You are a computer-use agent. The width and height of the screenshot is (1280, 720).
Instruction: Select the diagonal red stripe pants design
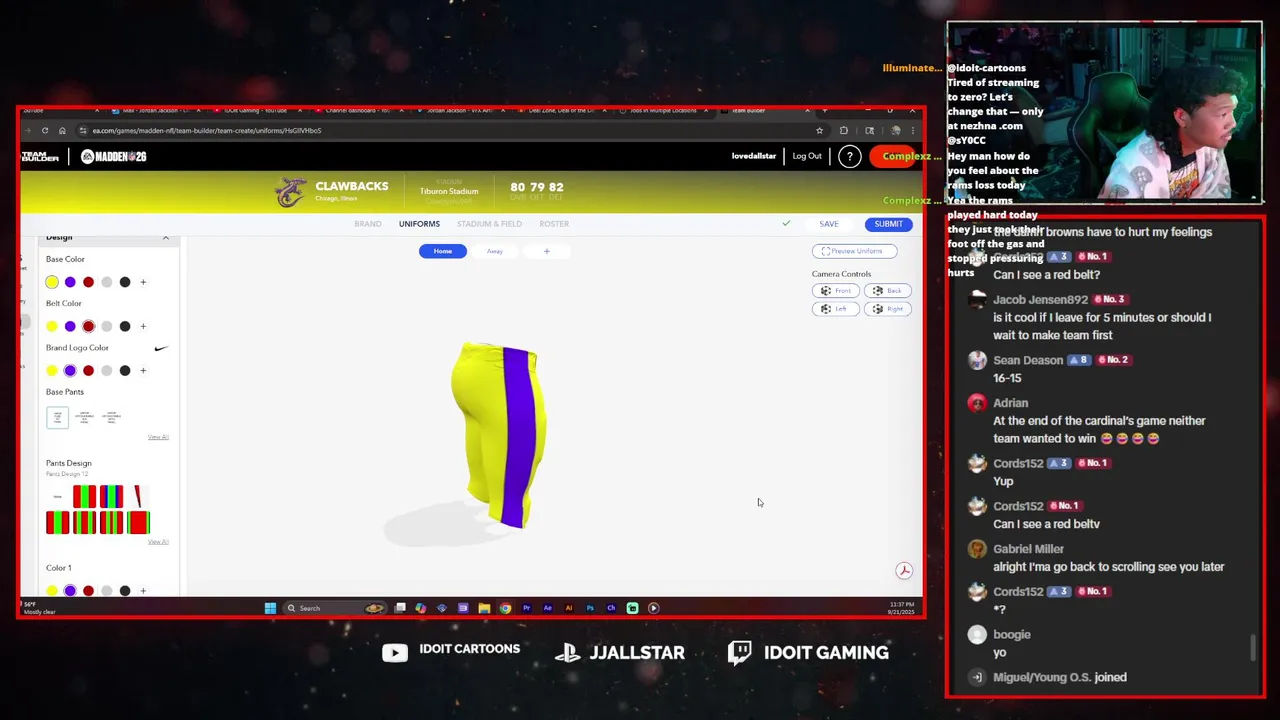click(x=137, y=496)
